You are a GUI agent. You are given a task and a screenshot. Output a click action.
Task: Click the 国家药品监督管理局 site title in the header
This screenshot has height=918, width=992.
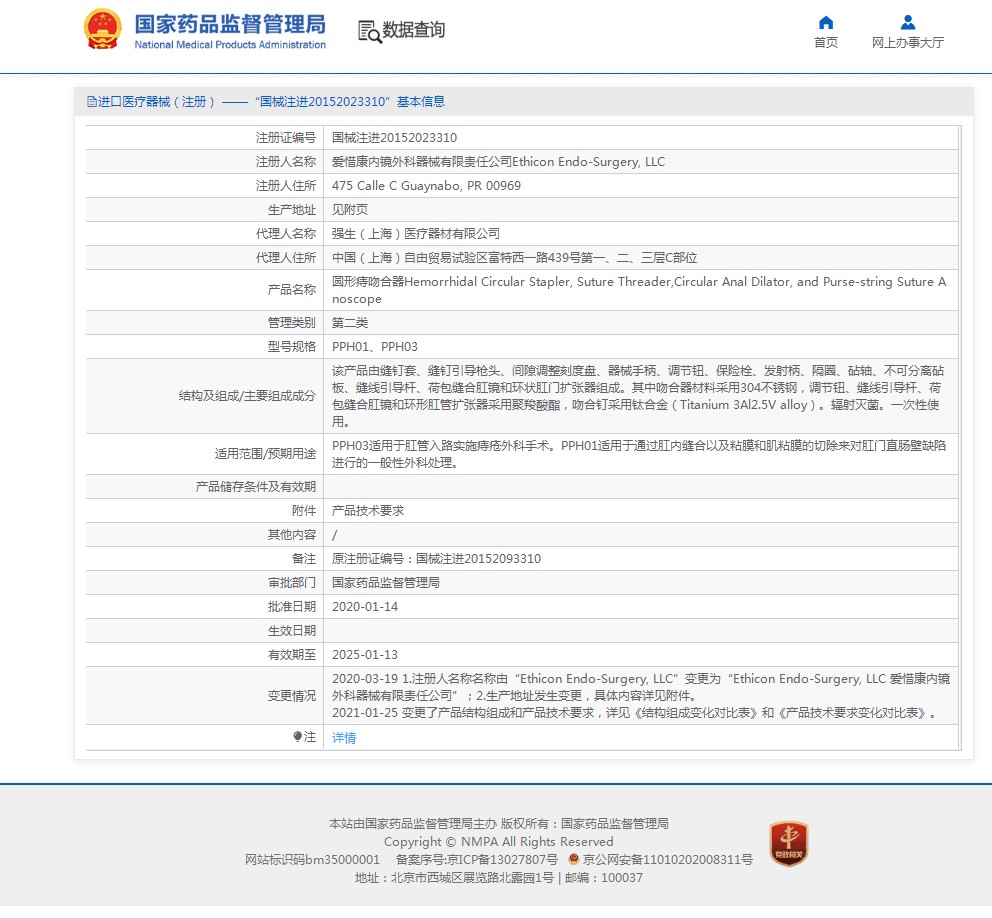[230, 24]
